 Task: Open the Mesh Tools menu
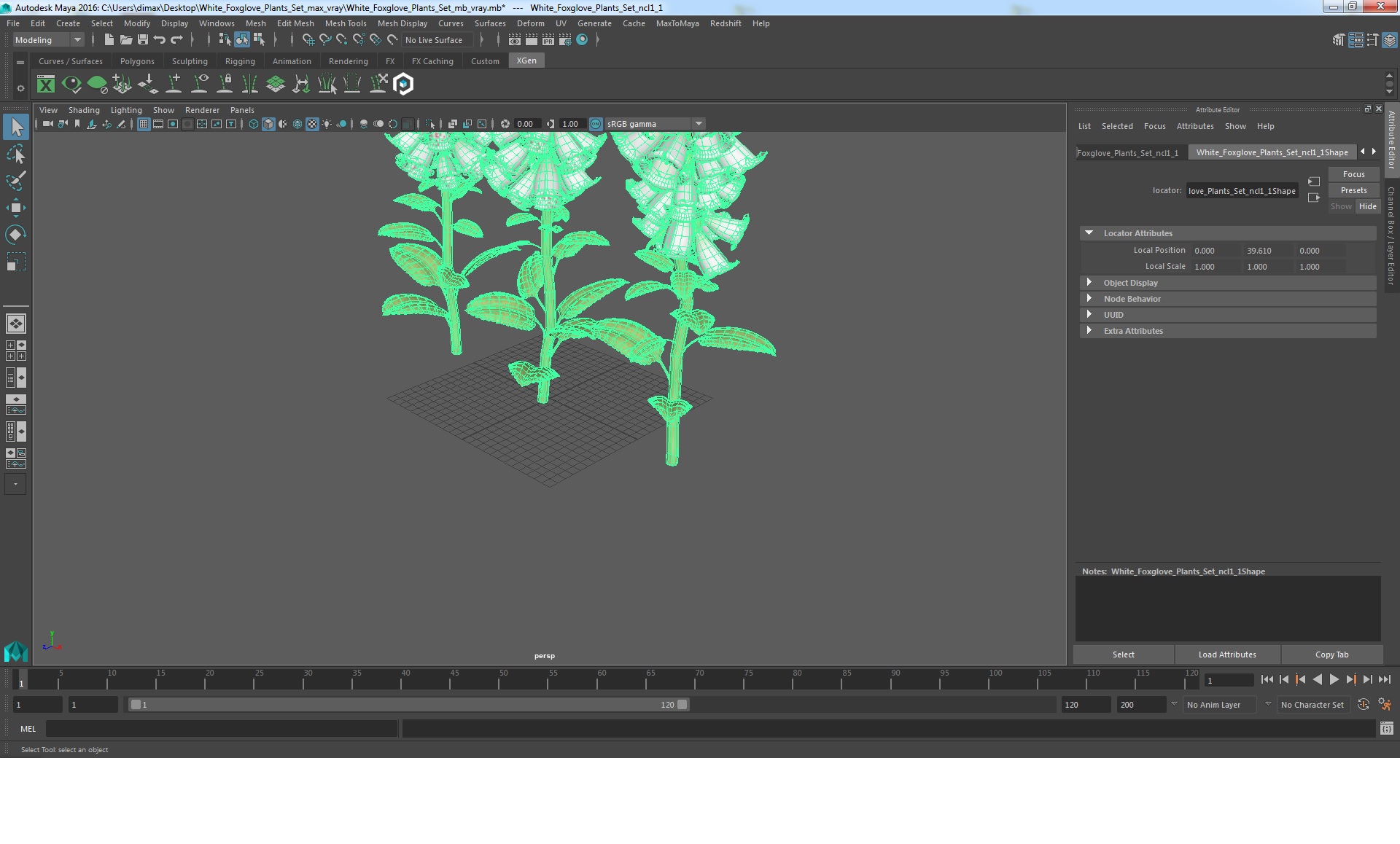coord(346,23)
